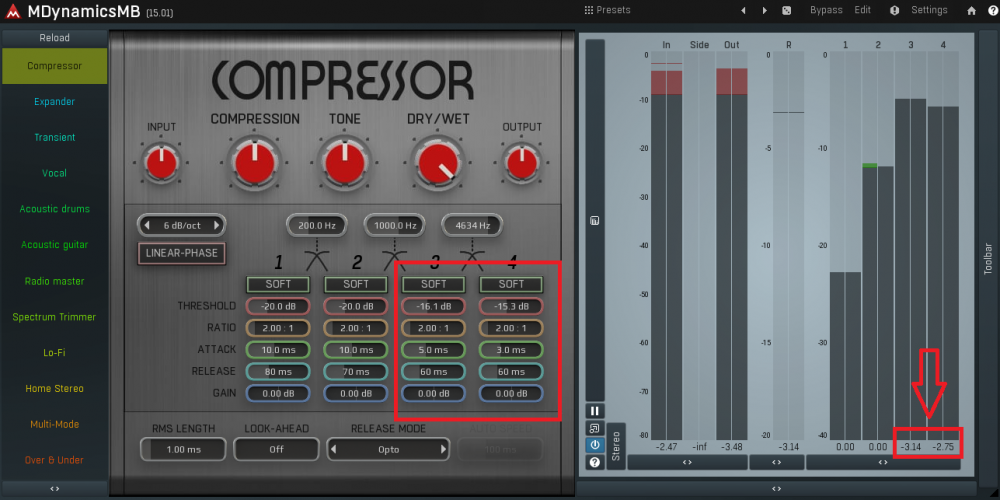This screenshot has width=1000, height=500.
Task: Open the meters help question icon
Action: (x=594, y=462)
